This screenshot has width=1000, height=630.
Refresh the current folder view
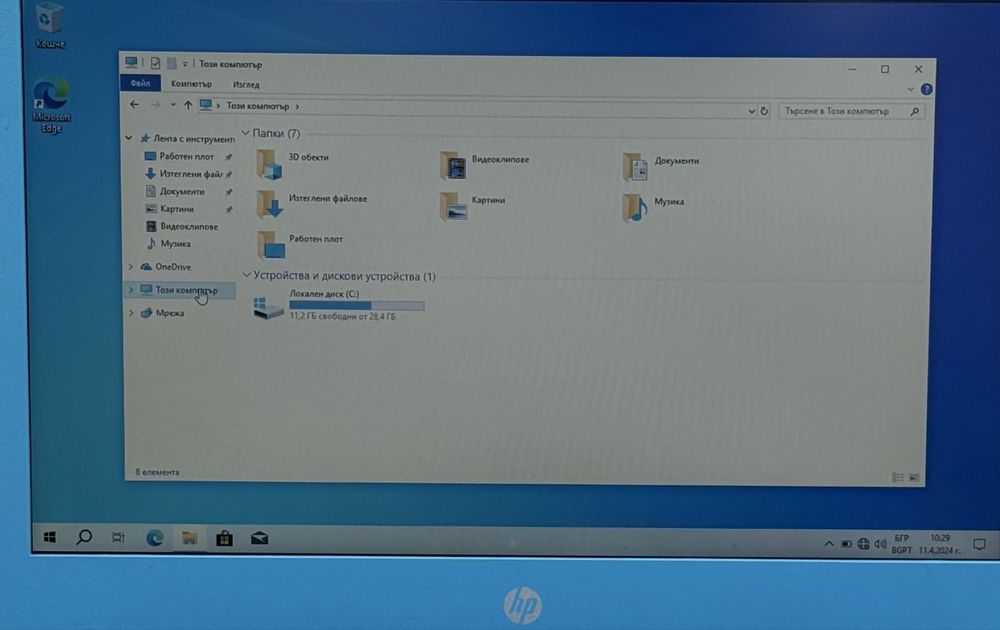[764, 111]
